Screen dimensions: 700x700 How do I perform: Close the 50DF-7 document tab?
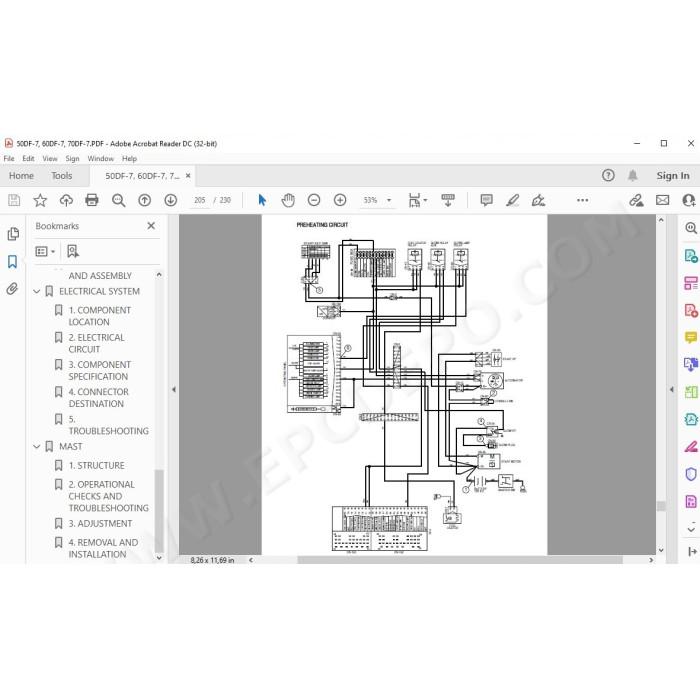coord(188,176)
